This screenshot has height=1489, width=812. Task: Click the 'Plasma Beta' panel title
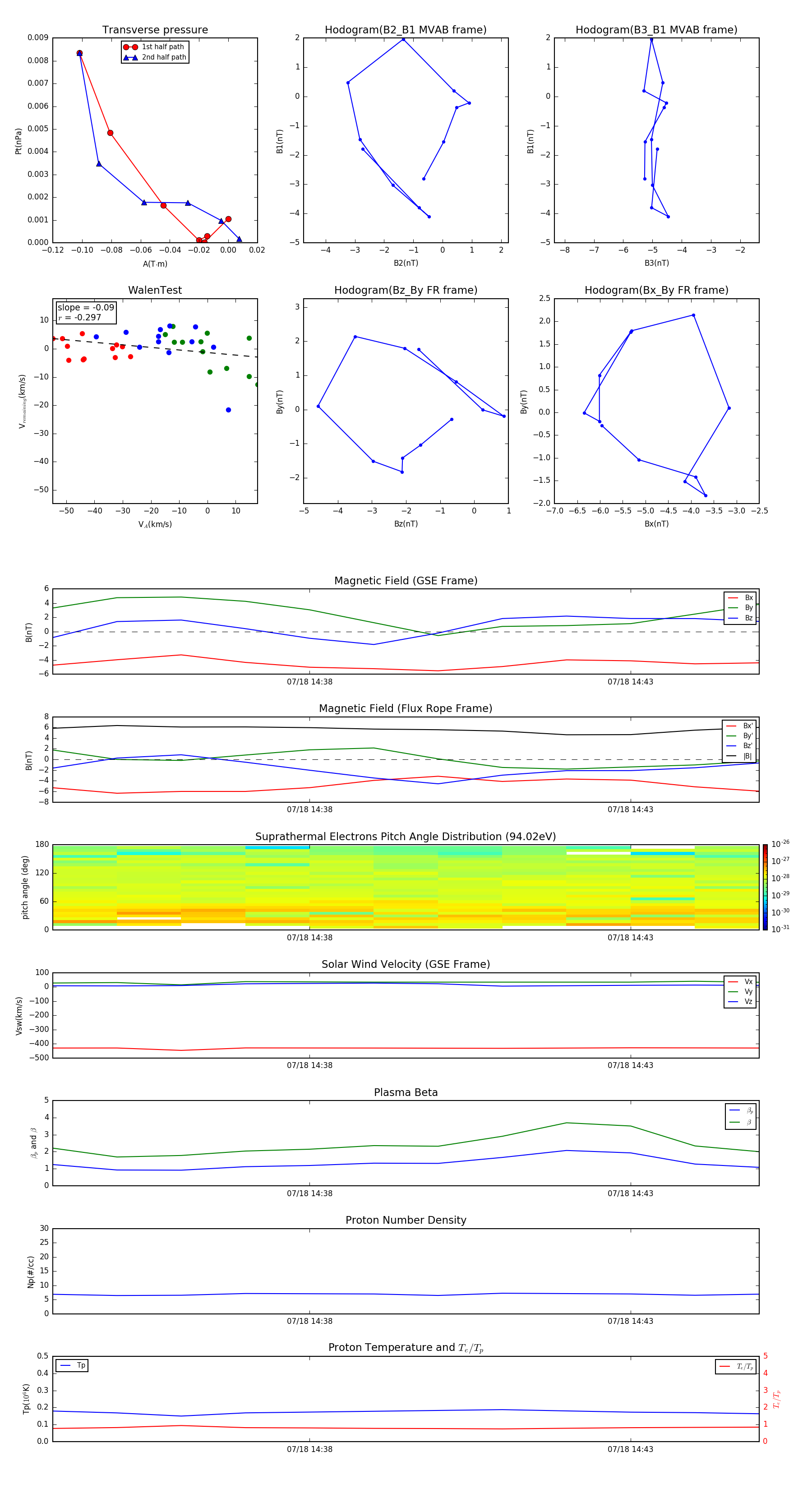[406, 1092]
